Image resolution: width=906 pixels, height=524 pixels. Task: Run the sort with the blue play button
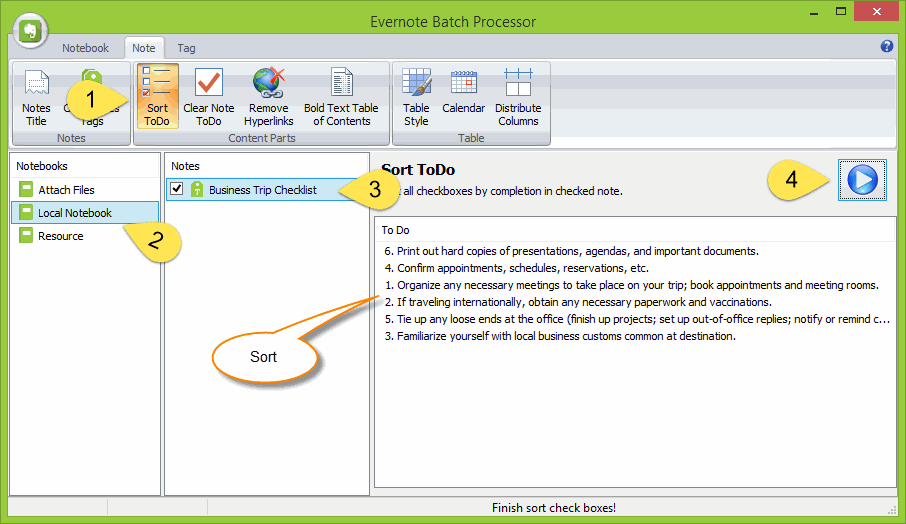coord(862,180)
